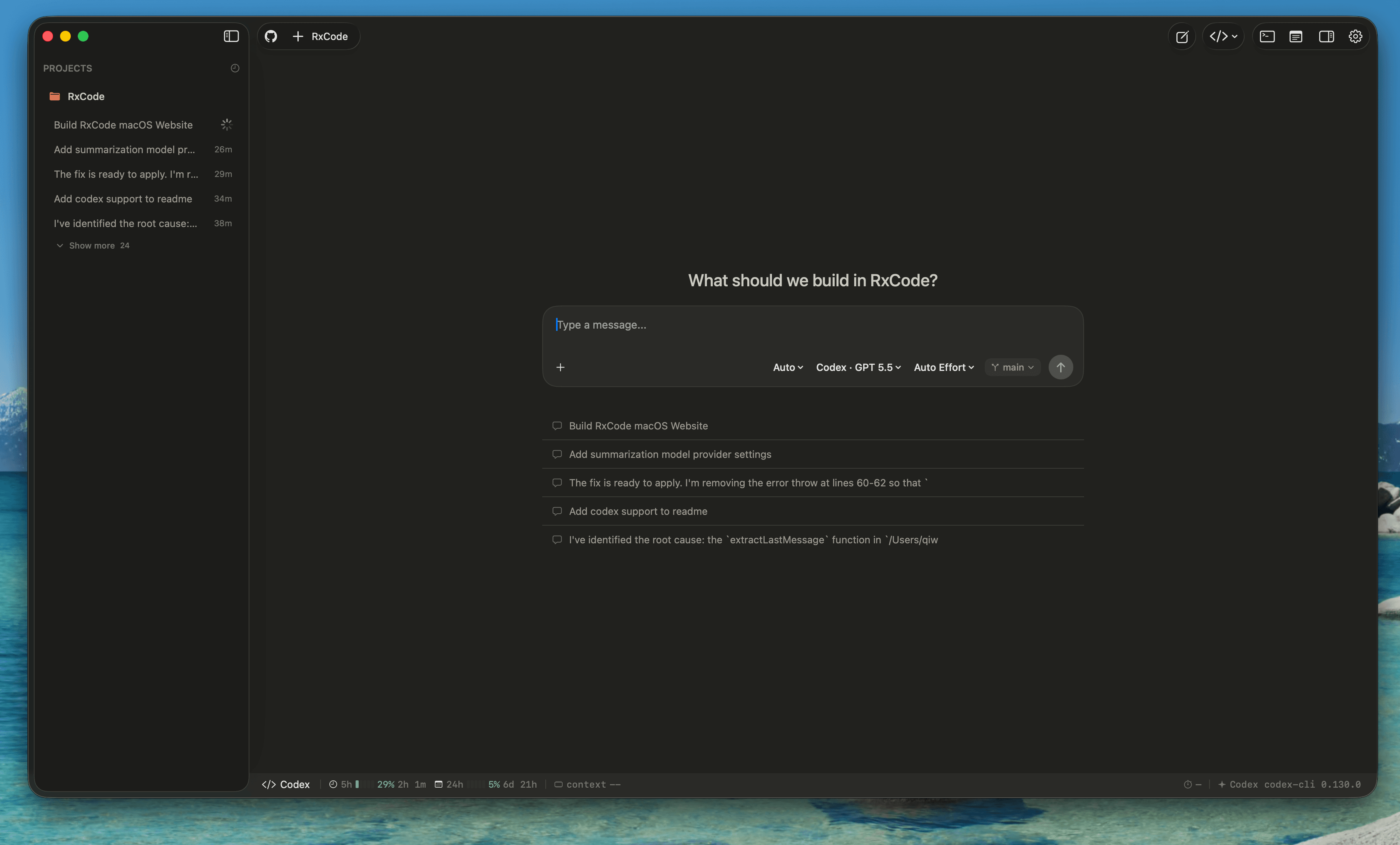
Task: Open sidebar thread I've identified the root cause
Action: click(x=141, y=223)
